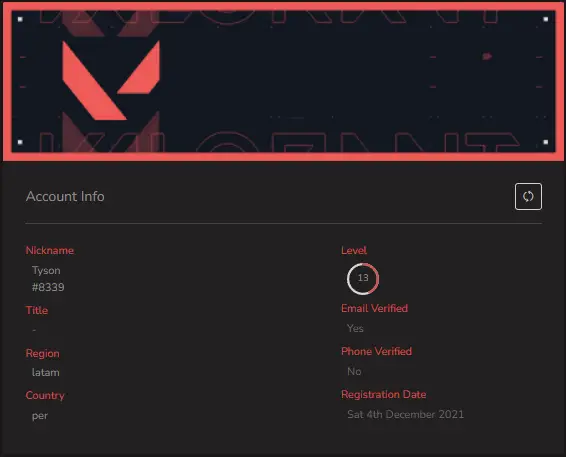
Task: Click the email verified Yes value
Action: [355, 328]
